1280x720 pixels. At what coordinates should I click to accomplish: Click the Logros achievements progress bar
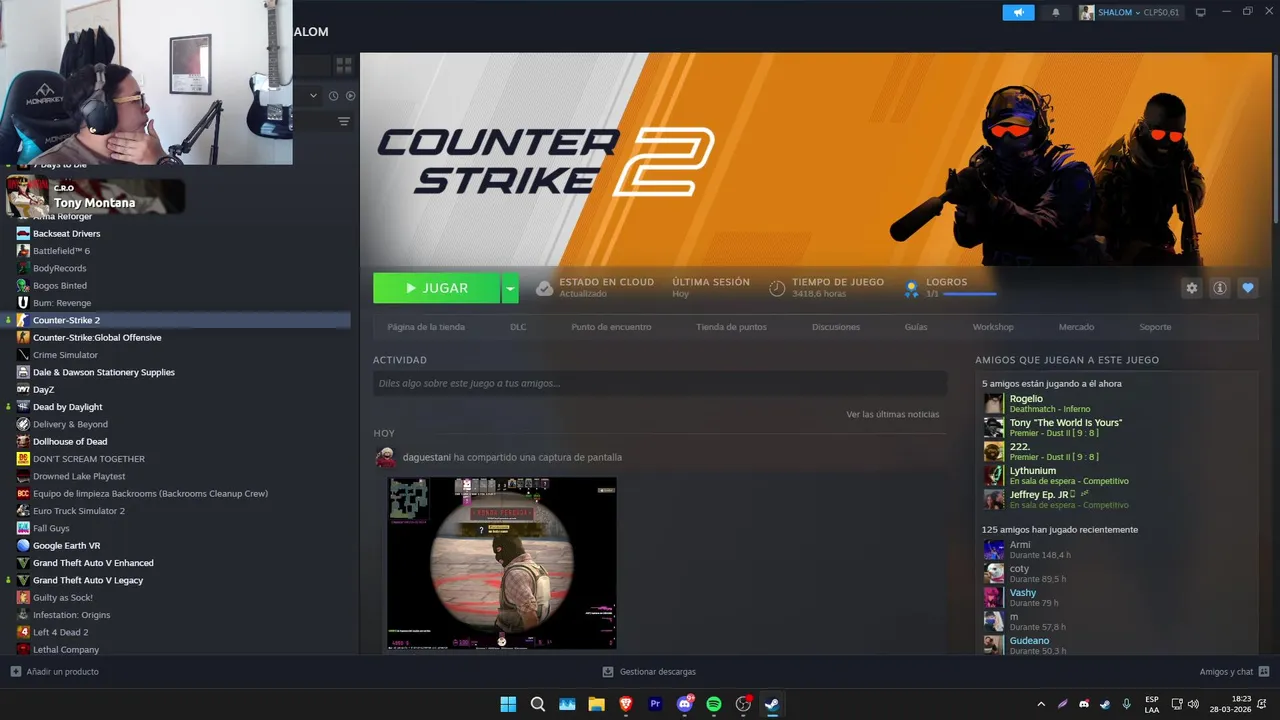[969, 294]
